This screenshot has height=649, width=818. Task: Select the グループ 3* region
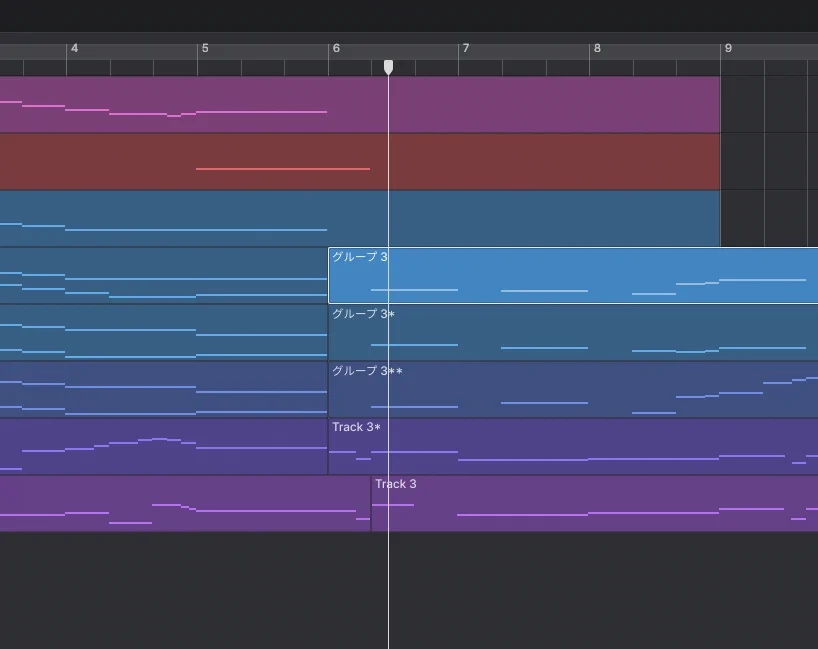[x=573, y=332]
